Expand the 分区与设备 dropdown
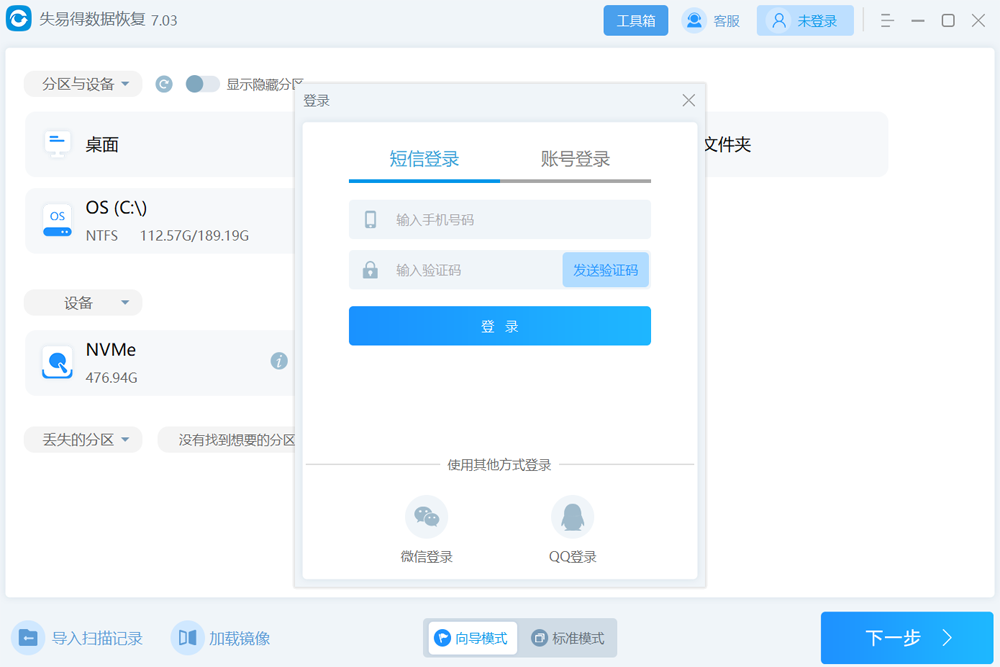Screen dimensions: 1000x667 82,84
